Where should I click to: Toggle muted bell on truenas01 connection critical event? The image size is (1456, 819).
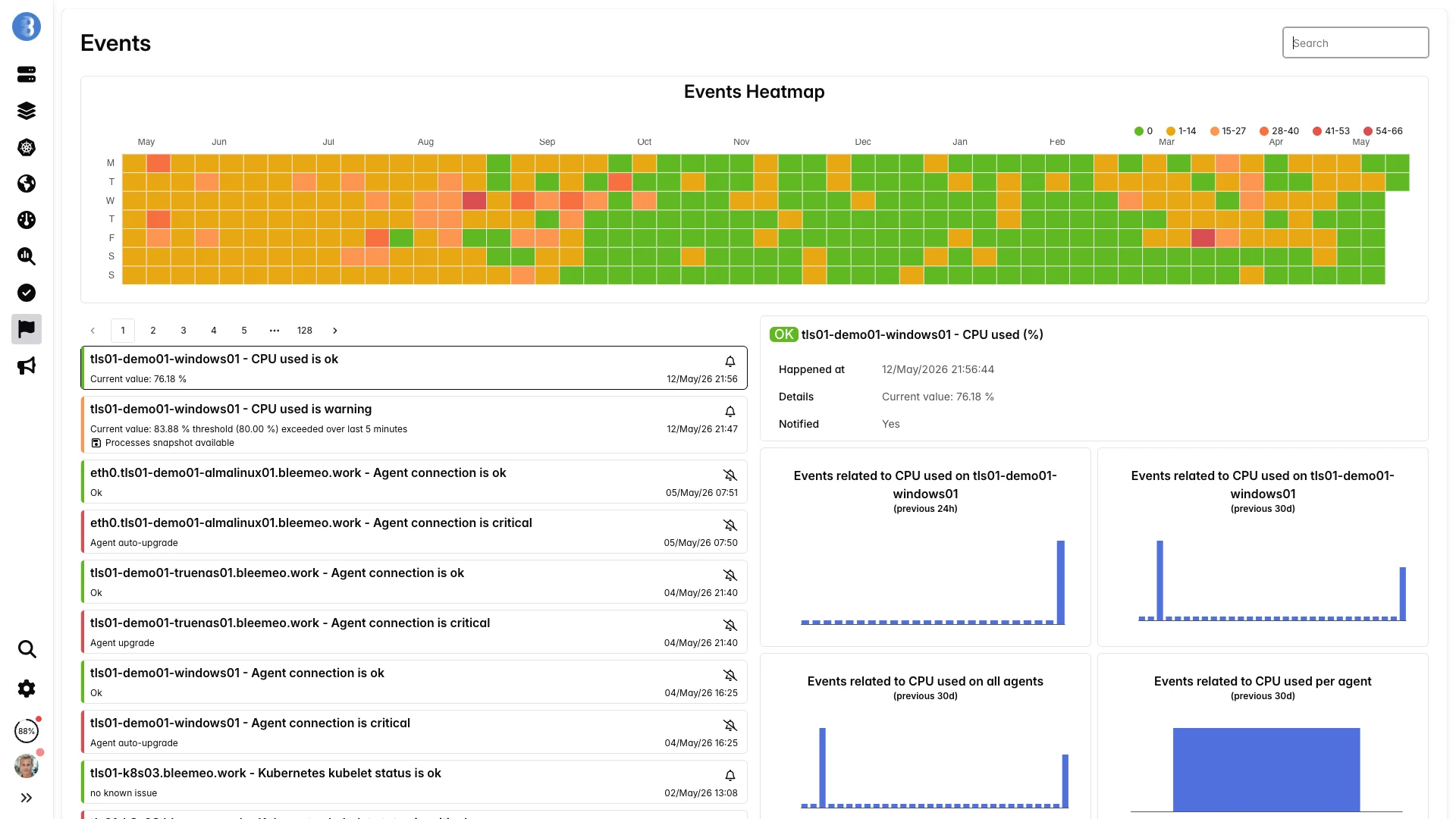pos(730,626)
